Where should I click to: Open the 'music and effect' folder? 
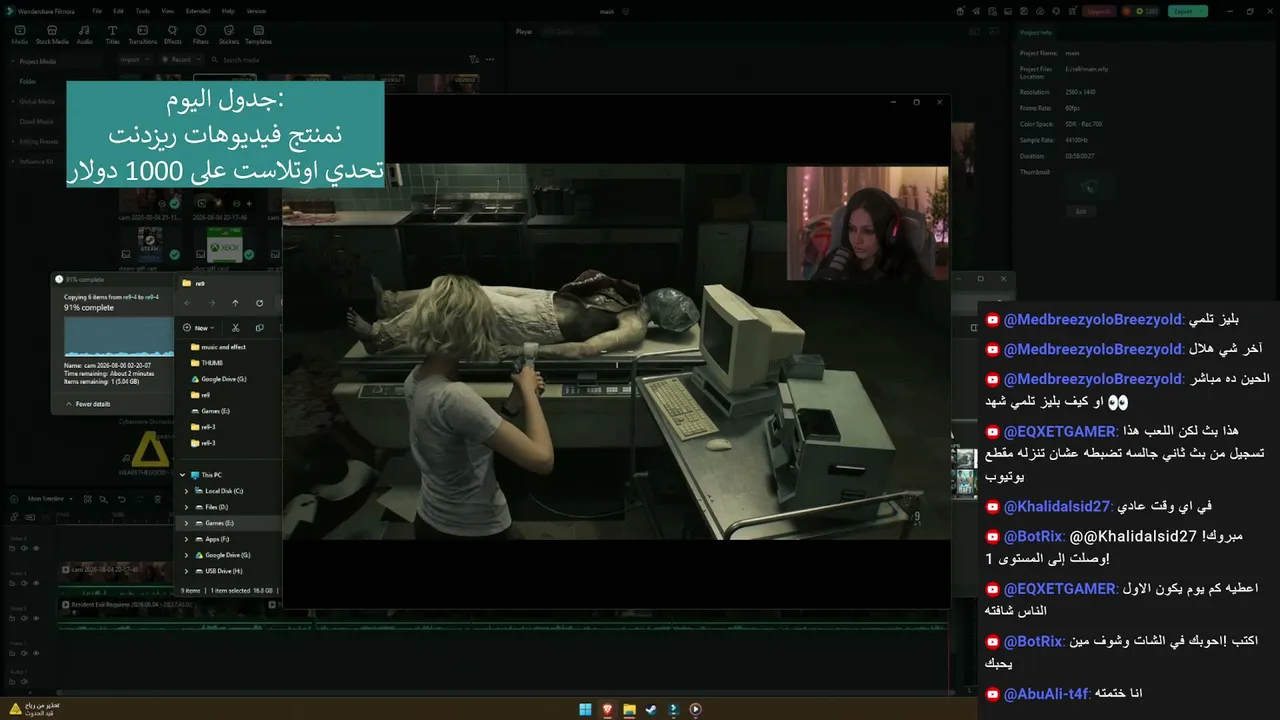click(218, 347)
